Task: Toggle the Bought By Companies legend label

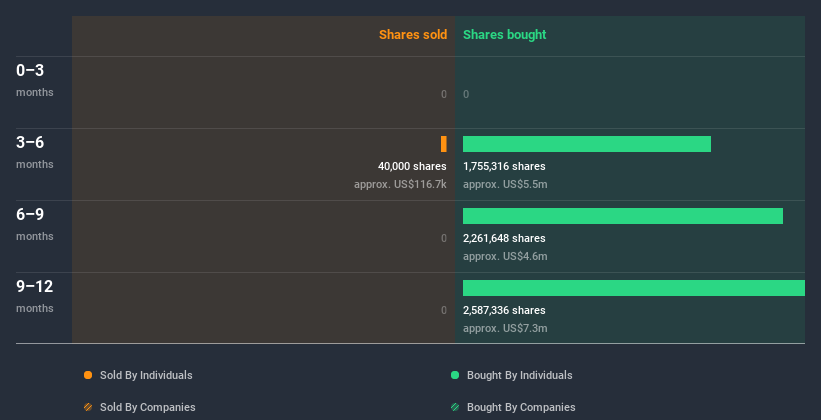Action: (521, 407)
